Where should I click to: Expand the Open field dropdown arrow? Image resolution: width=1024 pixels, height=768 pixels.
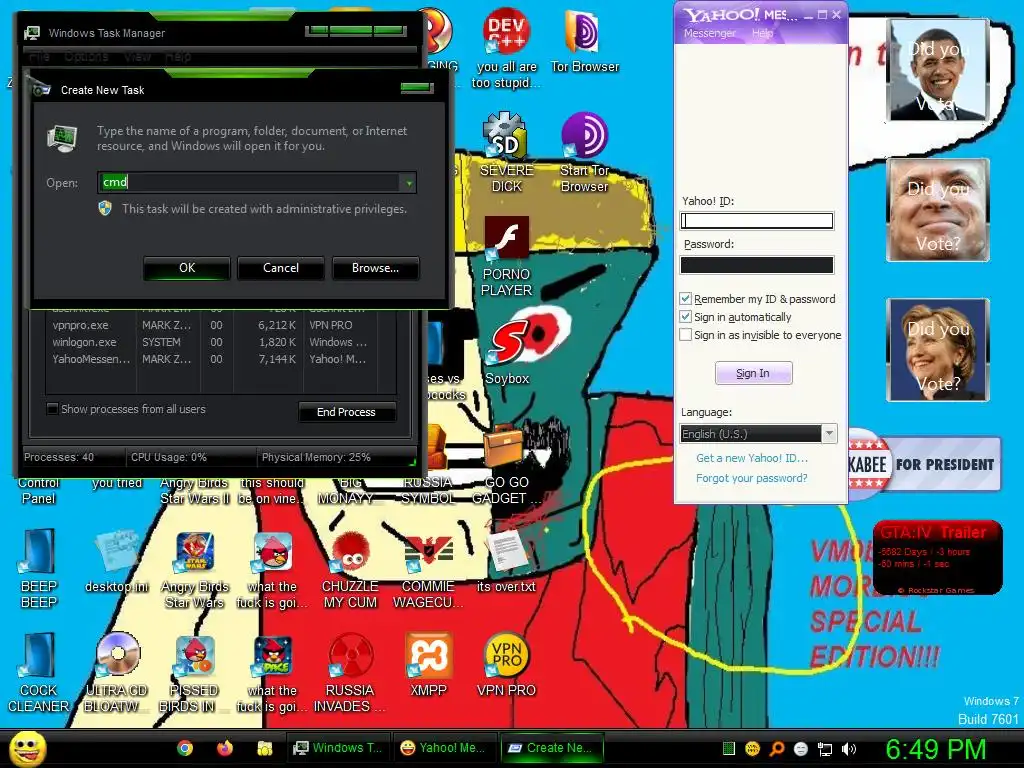coord(409,183)
